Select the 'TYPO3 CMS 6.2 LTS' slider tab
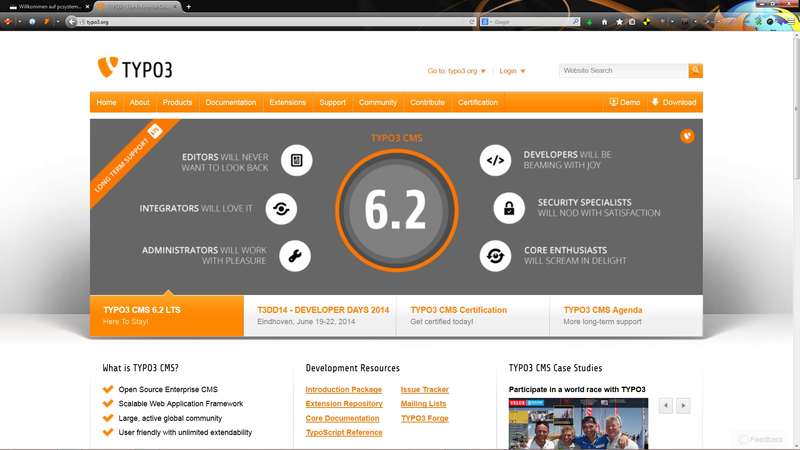The height and width of the screenshot is (450, 800). point(167,316)
